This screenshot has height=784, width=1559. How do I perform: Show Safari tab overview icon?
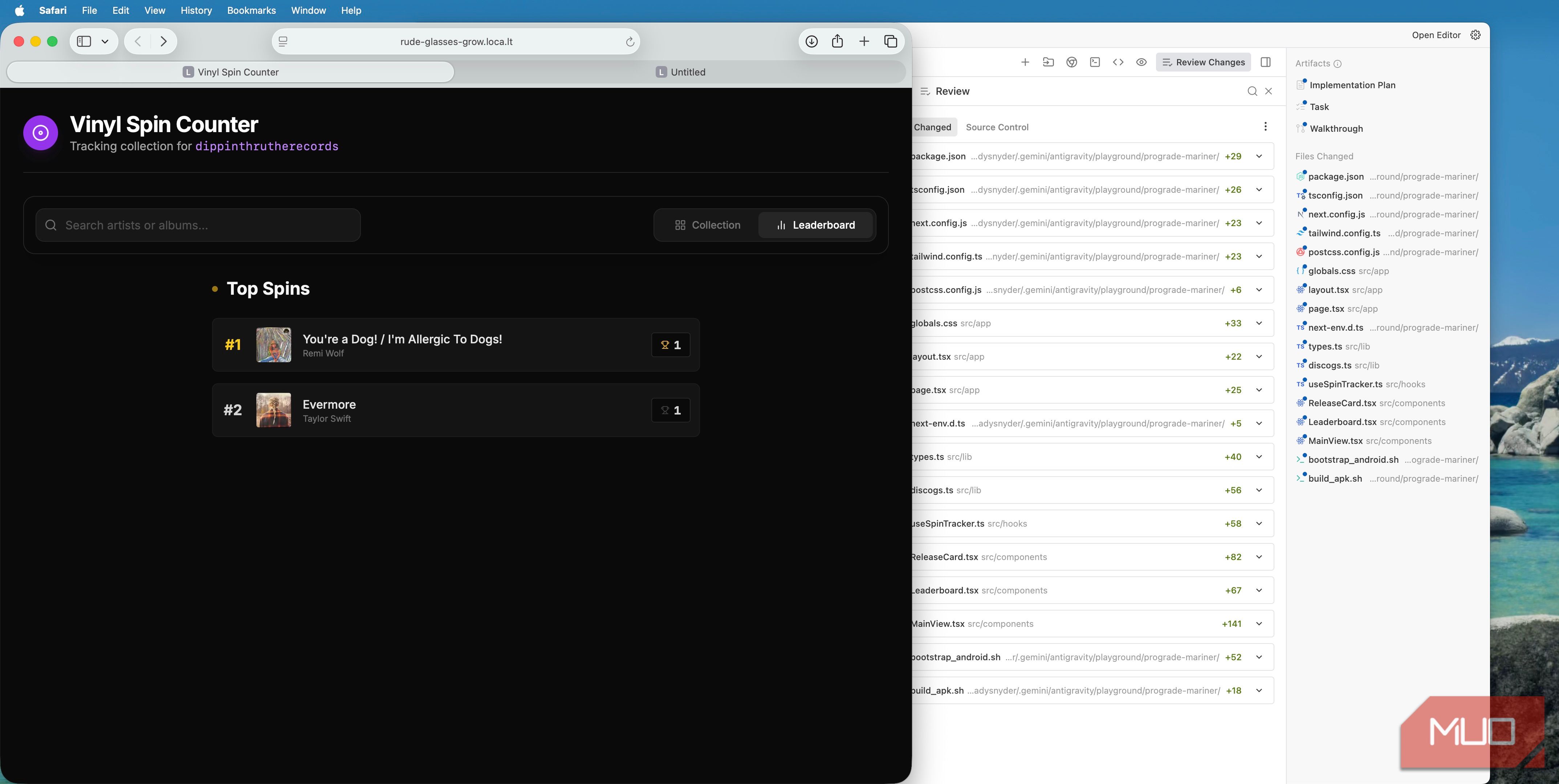890,41
